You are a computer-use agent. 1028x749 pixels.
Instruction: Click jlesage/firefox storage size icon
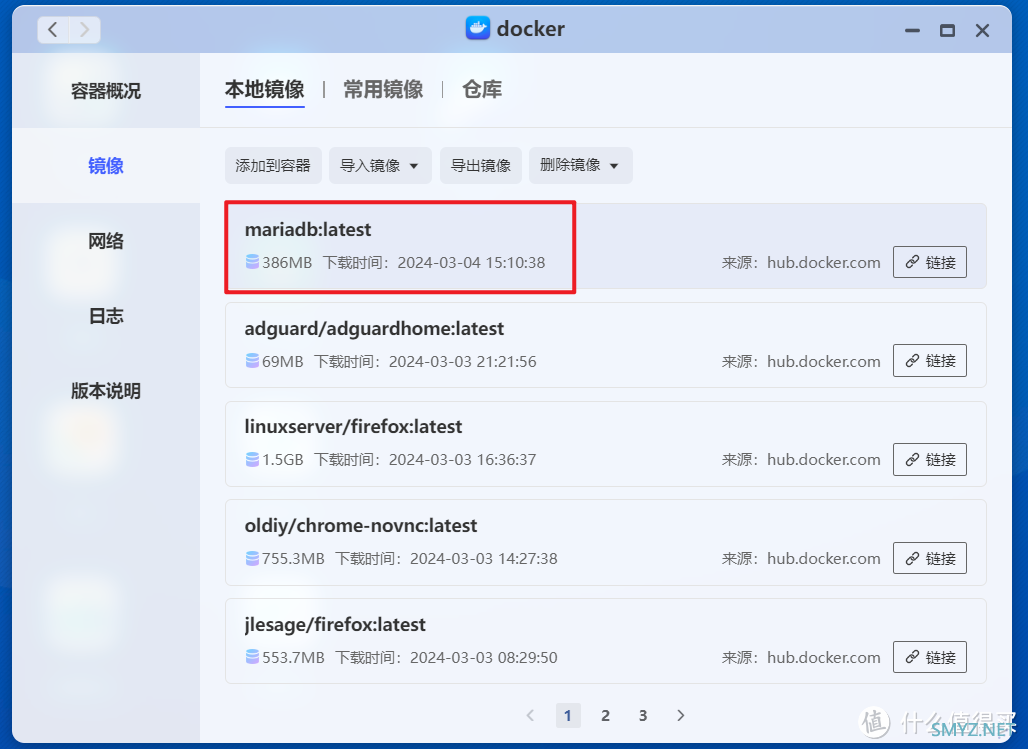point(252,657)
